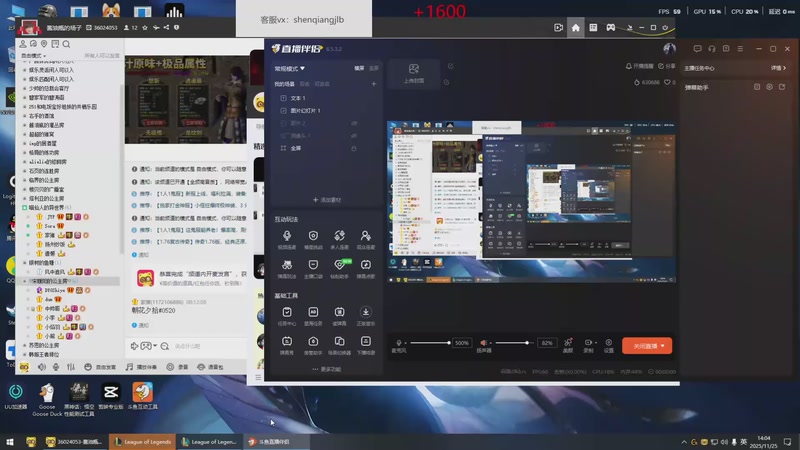800x450 pixels.
Task: Adjust the microphone volume slider at 500%
Action: point(430,343)
